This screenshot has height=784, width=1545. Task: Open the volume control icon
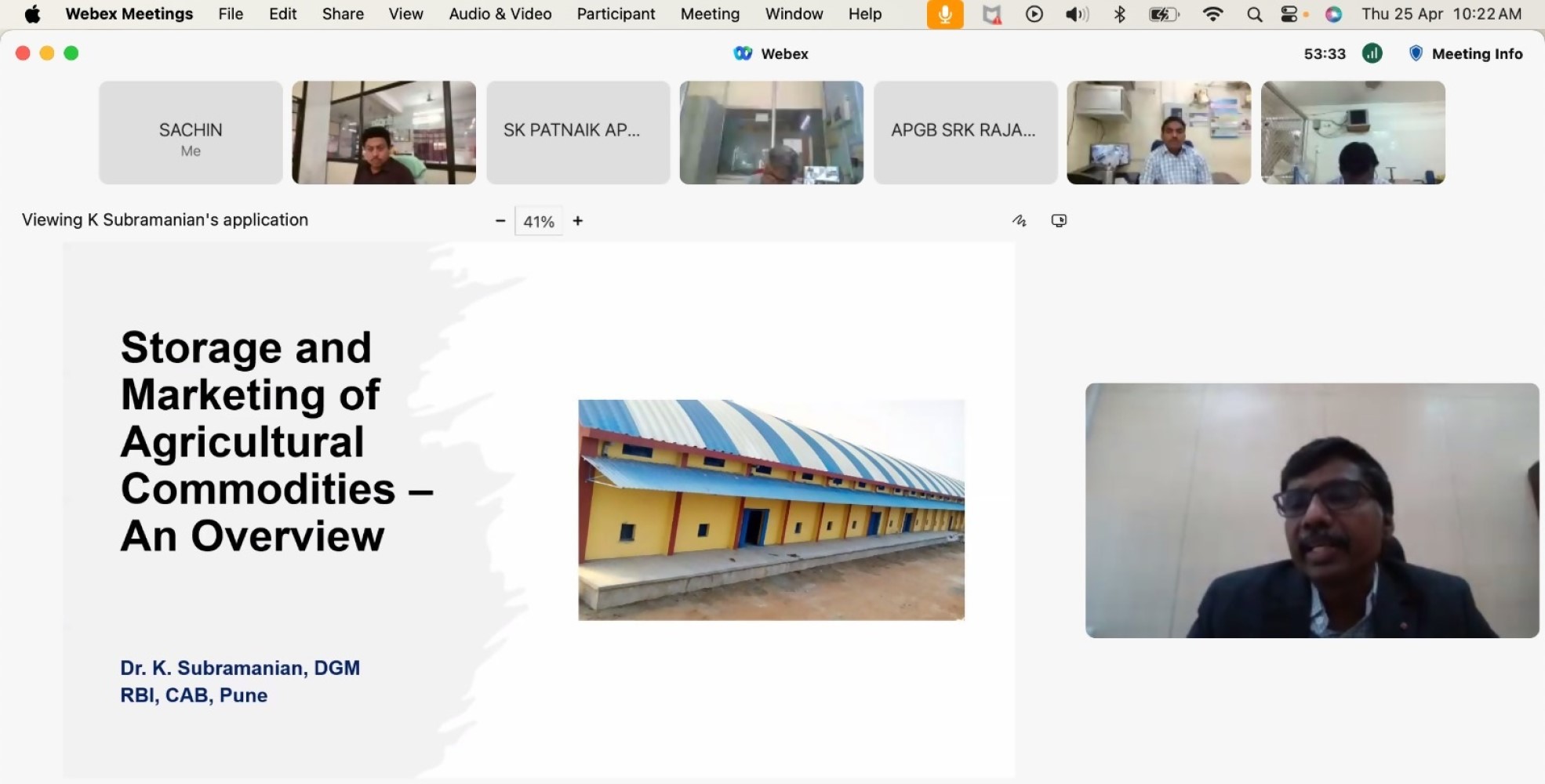point(1077,14)
